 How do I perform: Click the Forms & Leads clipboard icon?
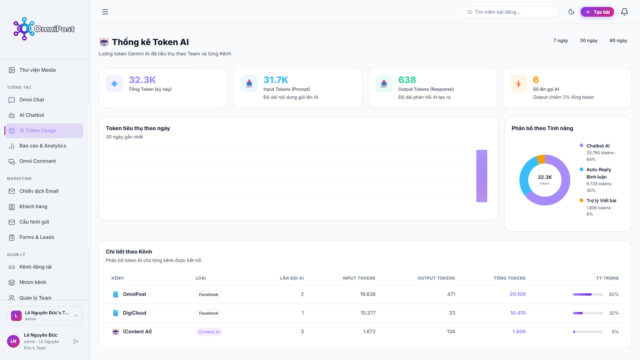(x=11, y=237)
